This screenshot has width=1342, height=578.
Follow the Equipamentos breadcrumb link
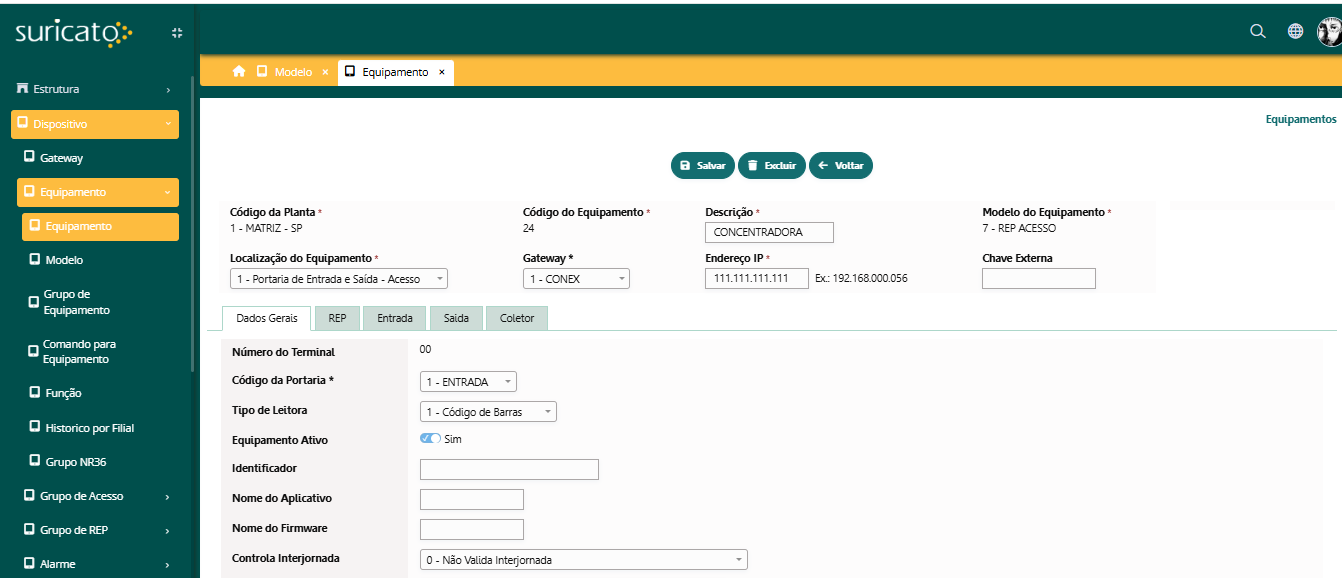(x=1300, y=119)
